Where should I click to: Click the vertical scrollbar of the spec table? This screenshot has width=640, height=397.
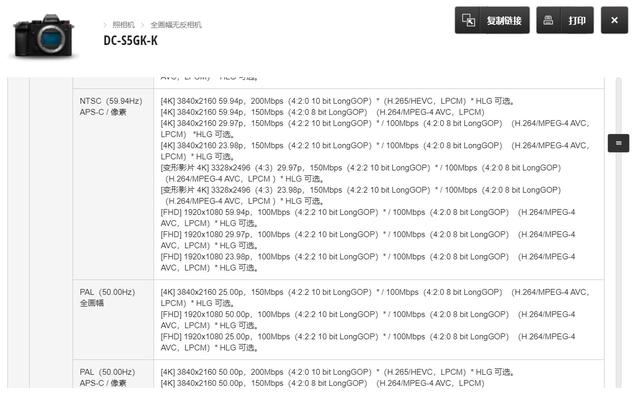pos(619,233)
